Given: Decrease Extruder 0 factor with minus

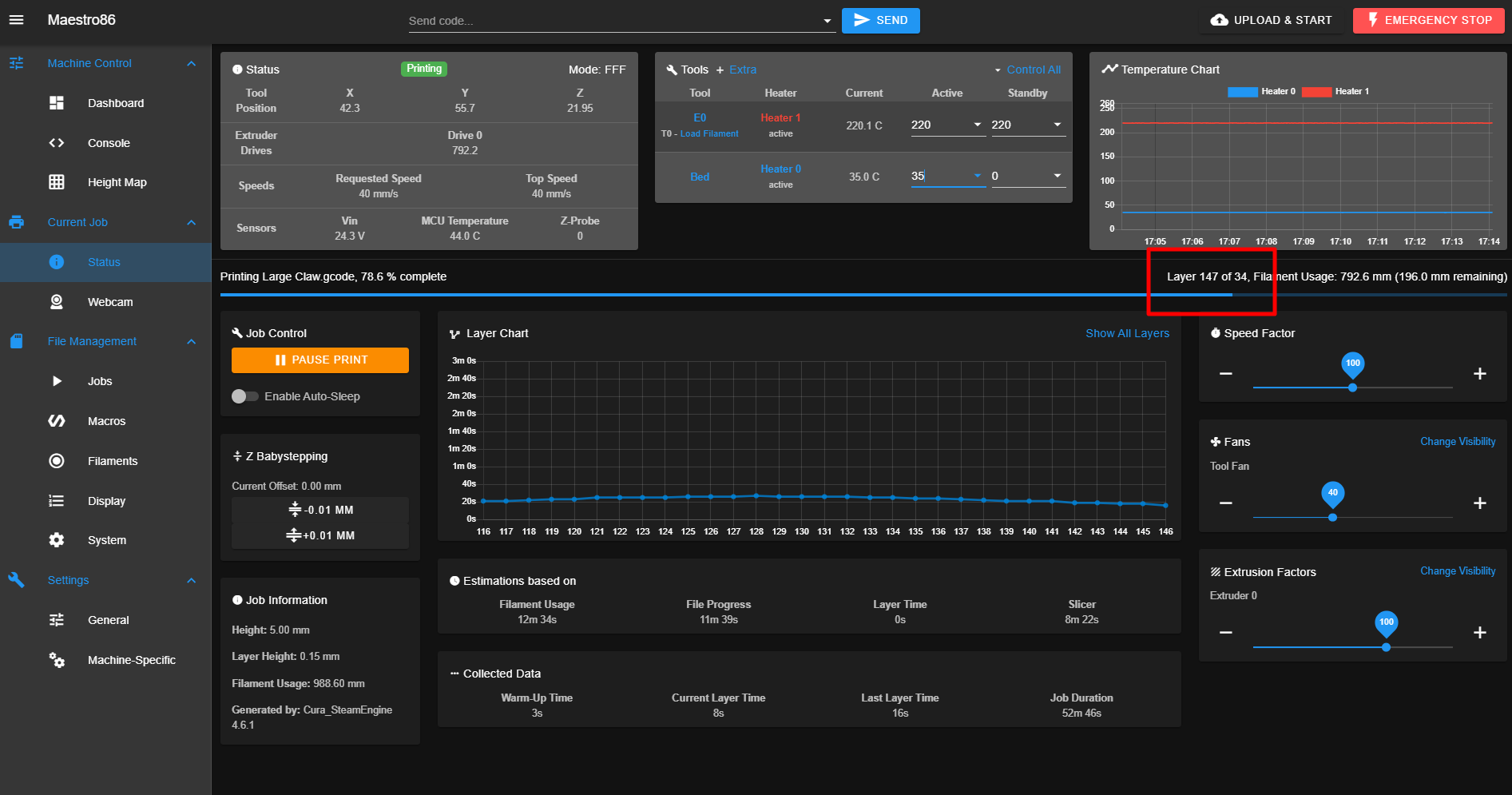Looking at the screenshot, I should (1226, 633).
